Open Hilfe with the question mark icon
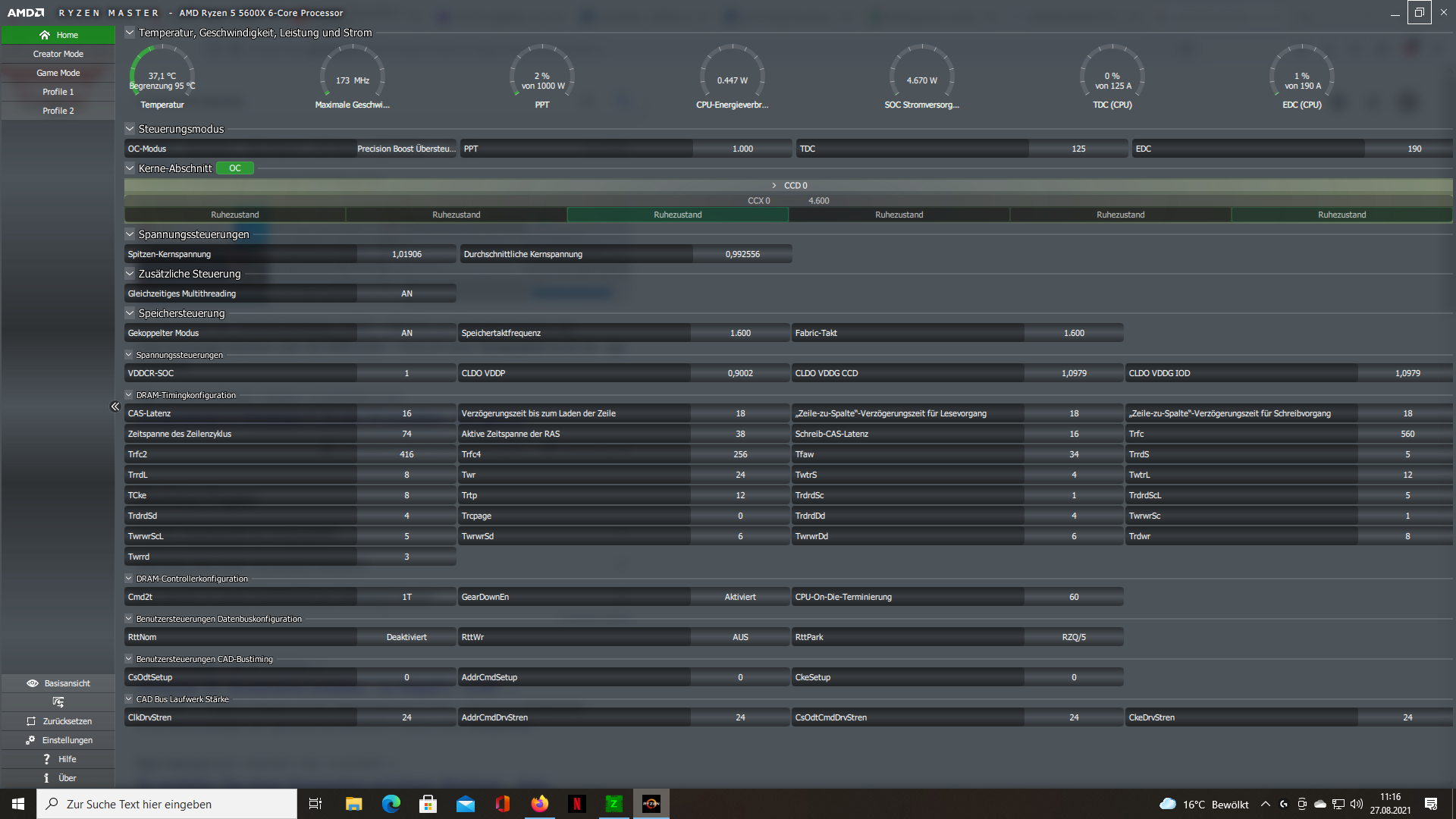Viewport: 1456px width, 819px height. pos(46,759)
